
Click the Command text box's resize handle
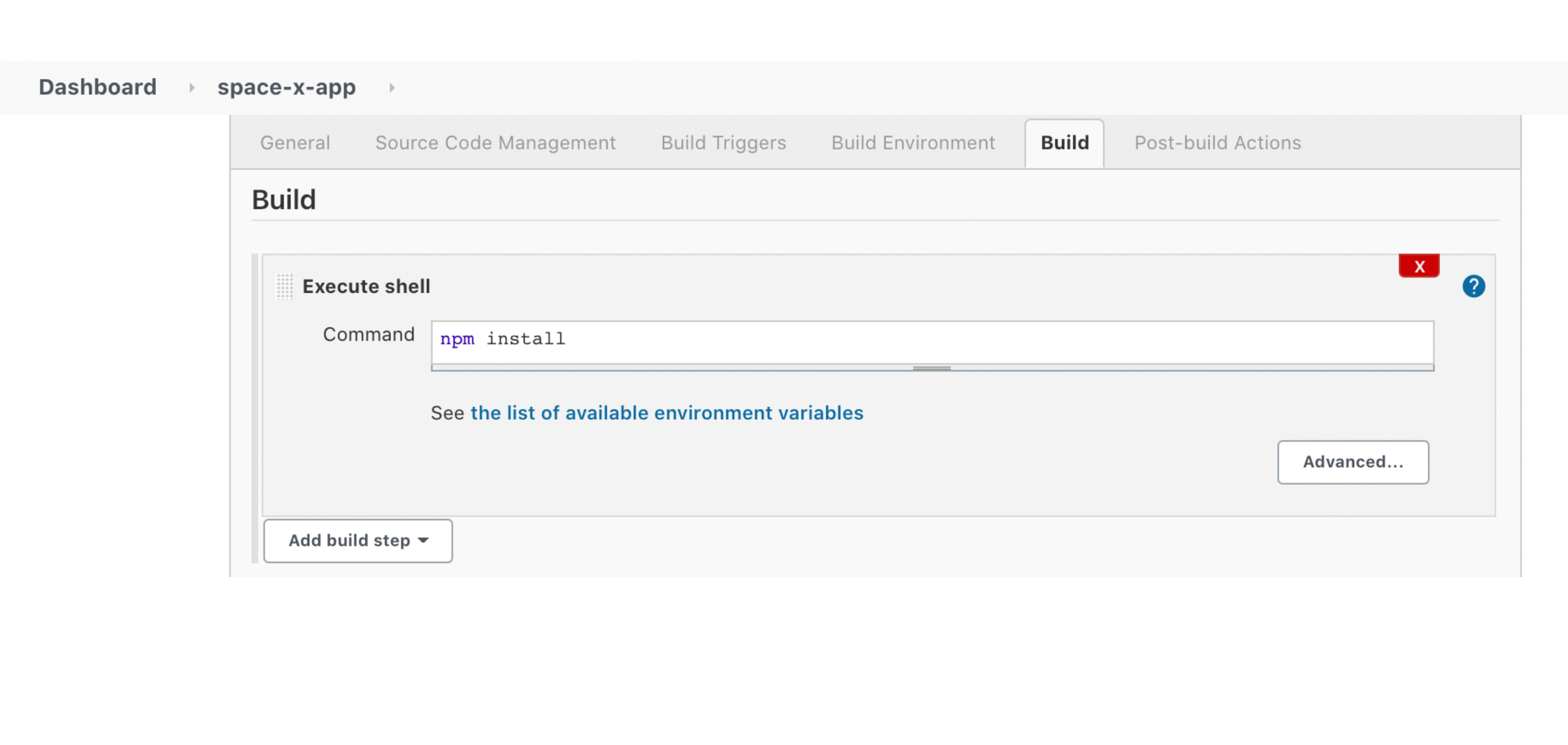(x=932, y=368)
